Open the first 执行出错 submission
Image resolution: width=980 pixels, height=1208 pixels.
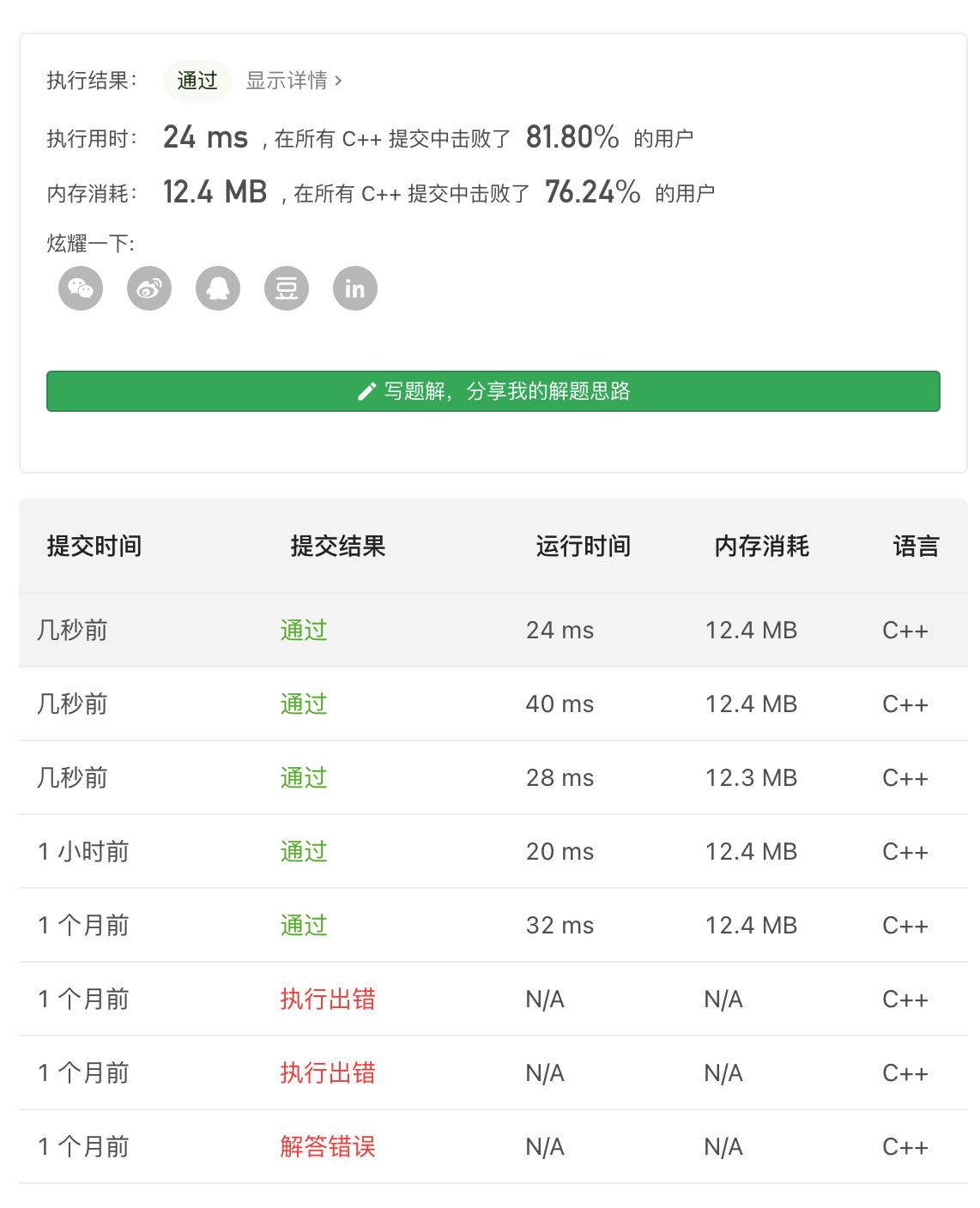(328, 1000)
